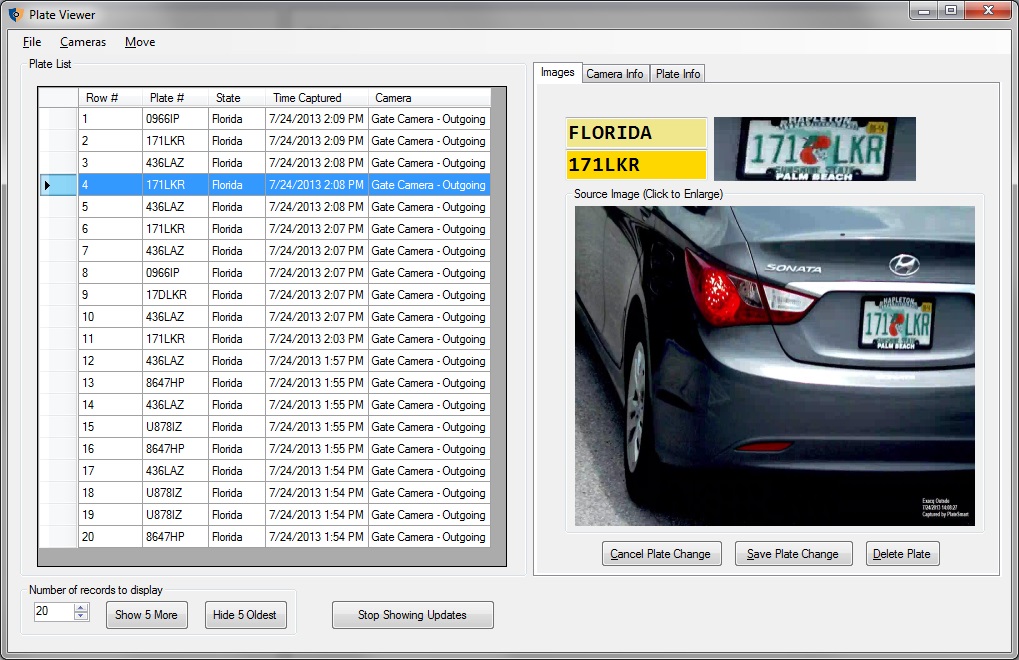This screenshot has height=660, width=1019.
Task: Open the File menu
Action: [31, 42]
